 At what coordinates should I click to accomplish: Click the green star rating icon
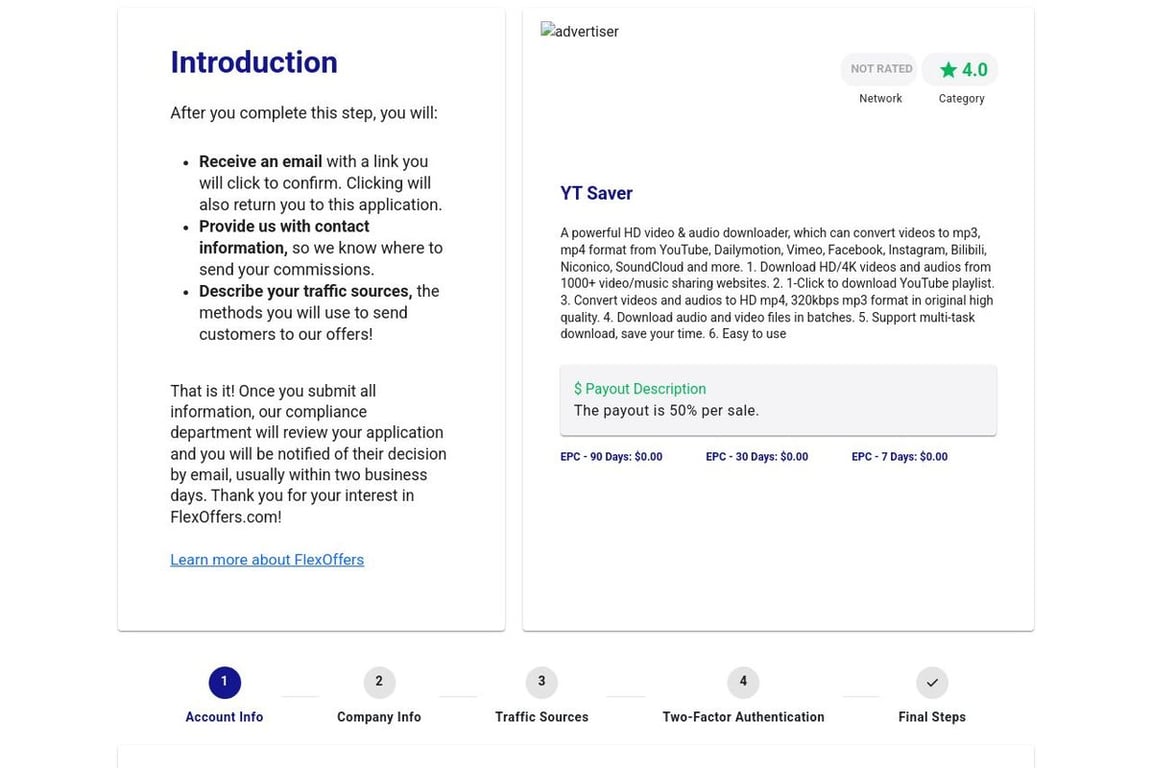point(948,70)
